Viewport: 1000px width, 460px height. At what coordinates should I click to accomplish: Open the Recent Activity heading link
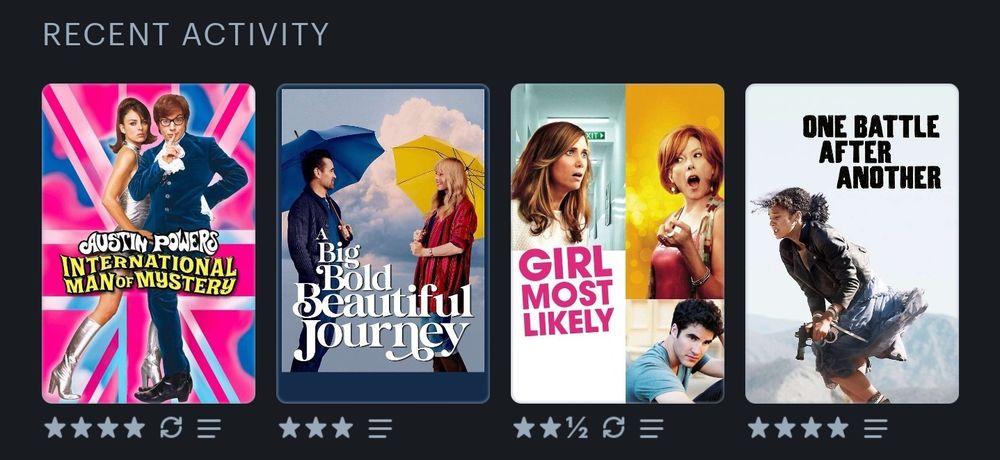[186, 34]
